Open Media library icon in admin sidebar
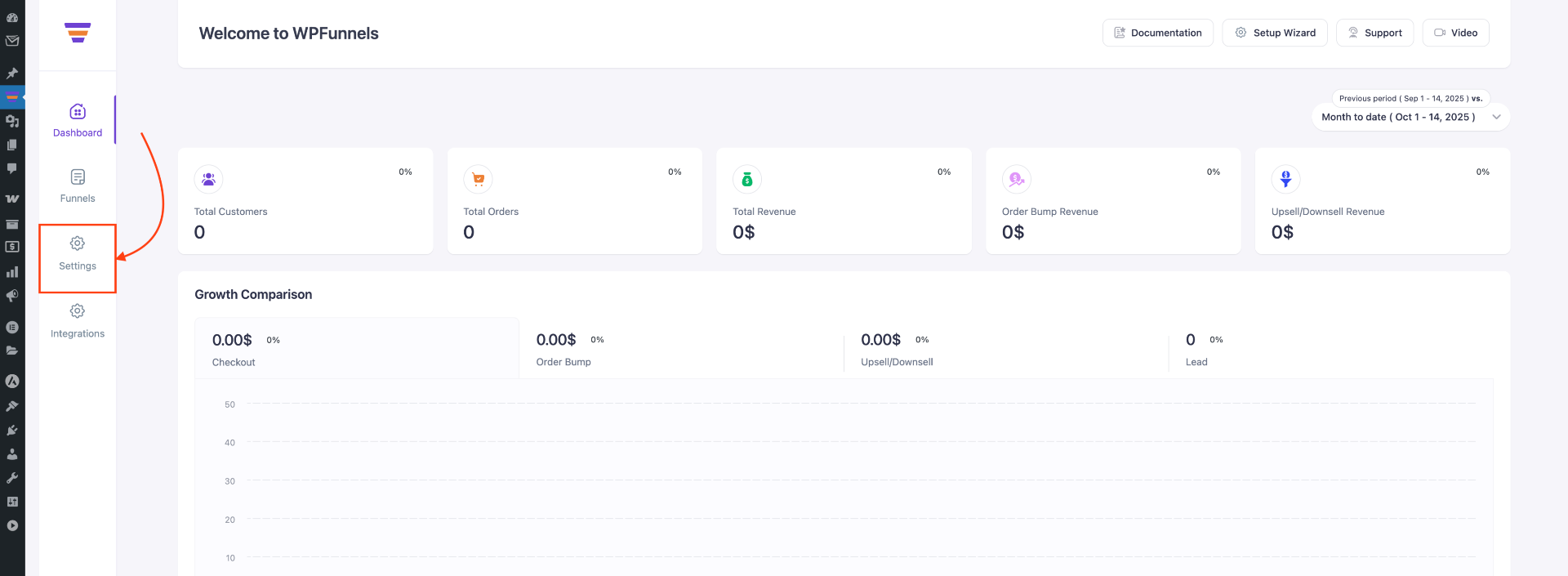 coord(12,121)
